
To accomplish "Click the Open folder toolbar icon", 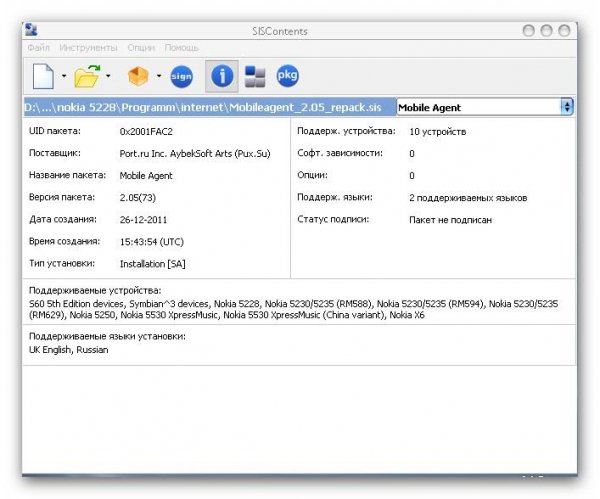I will click(87, 76).
